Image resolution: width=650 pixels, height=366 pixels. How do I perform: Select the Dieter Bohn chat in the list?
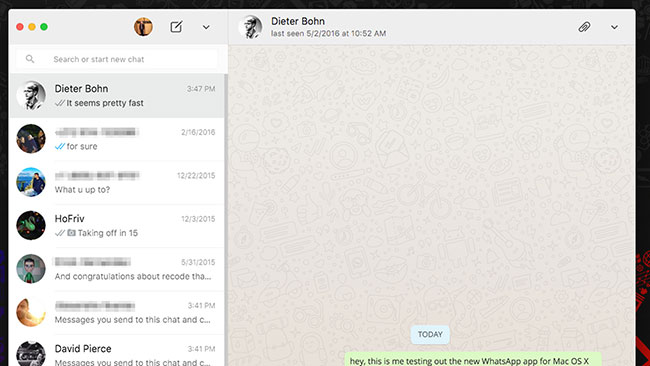click(x=116, y=96)
